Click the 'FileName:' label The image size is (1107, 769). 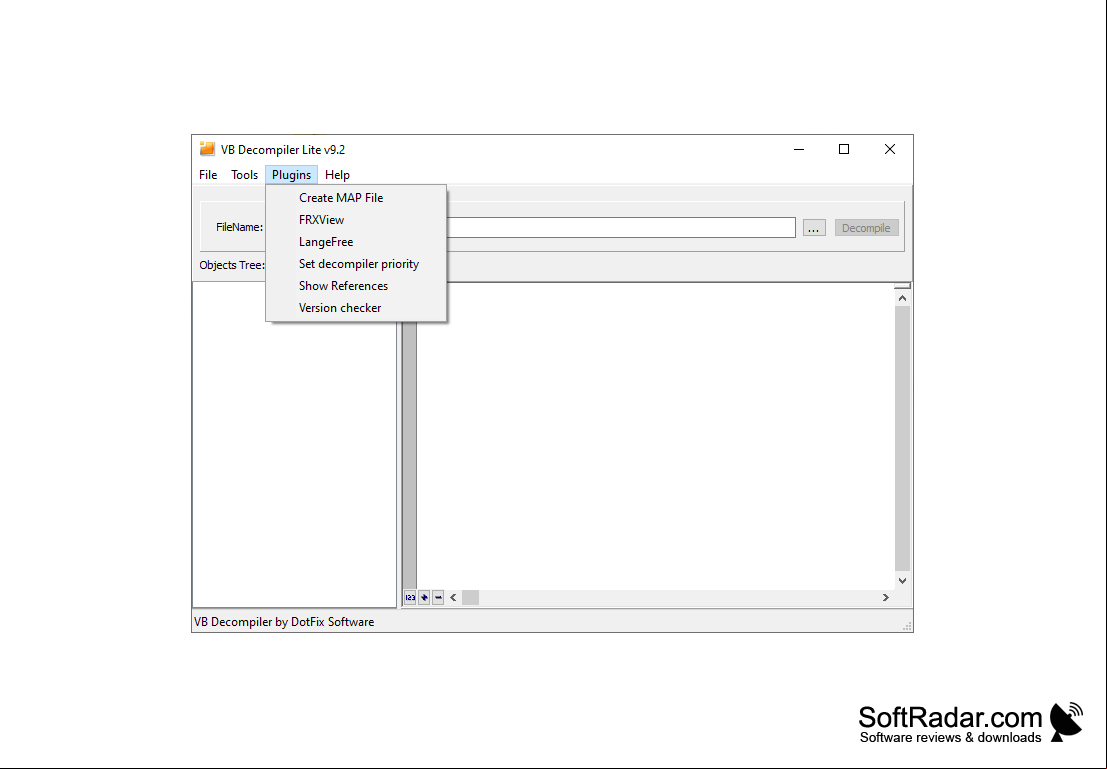pyautogui.click(x=239, y=227)
